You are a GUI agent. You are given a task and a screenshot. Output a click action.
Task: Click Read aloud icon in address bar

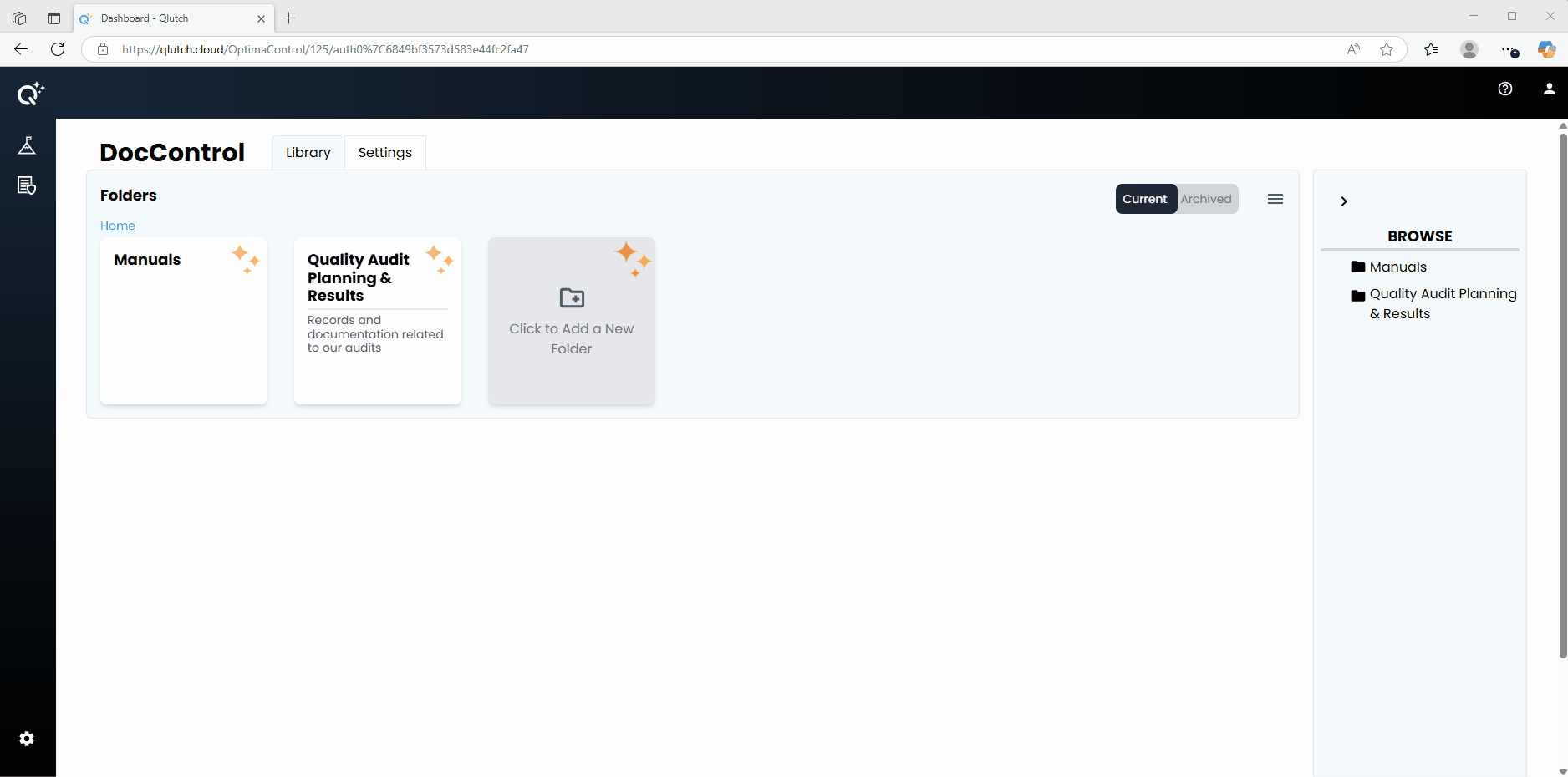pyautogui.click(x=1353, y=49)
